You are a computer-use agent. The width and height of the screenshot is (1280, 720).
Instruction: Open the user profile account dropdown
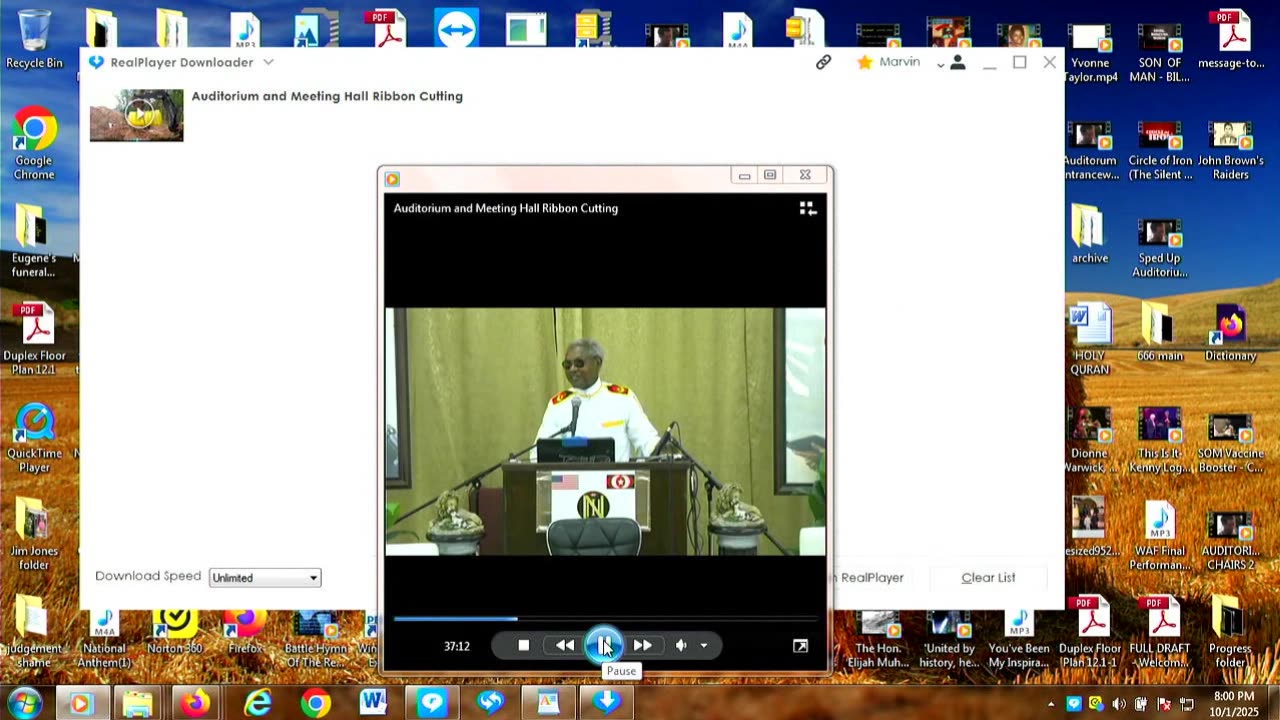(x=952, y=62)
